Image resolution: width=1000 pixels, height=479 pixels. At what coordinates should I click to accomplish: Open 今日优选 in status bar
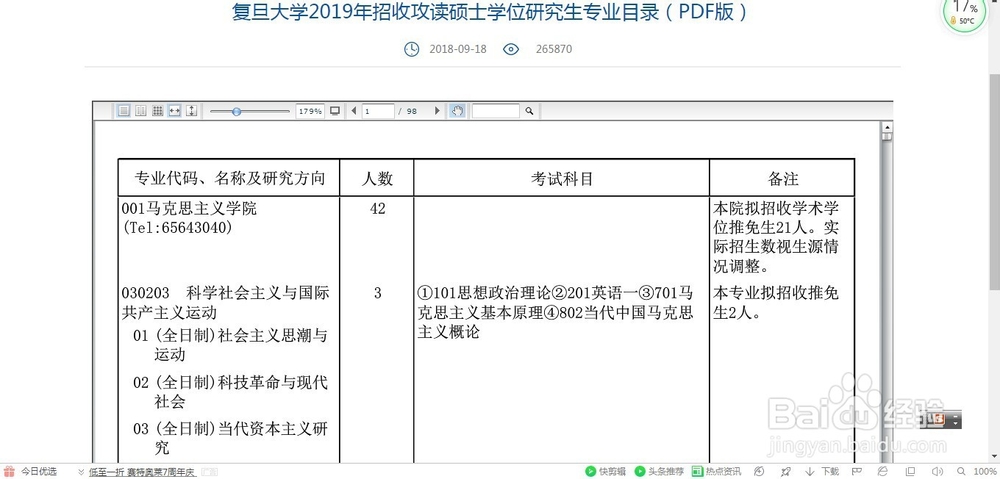coord(39,472)
